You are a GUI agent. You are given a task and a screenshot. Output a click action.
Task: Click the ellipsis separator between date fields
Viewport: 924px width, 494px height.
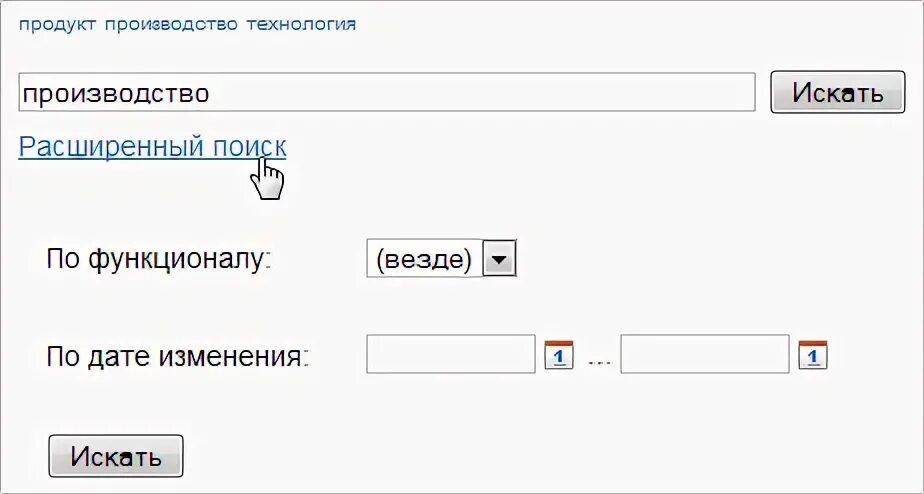(x=599, y=361)
